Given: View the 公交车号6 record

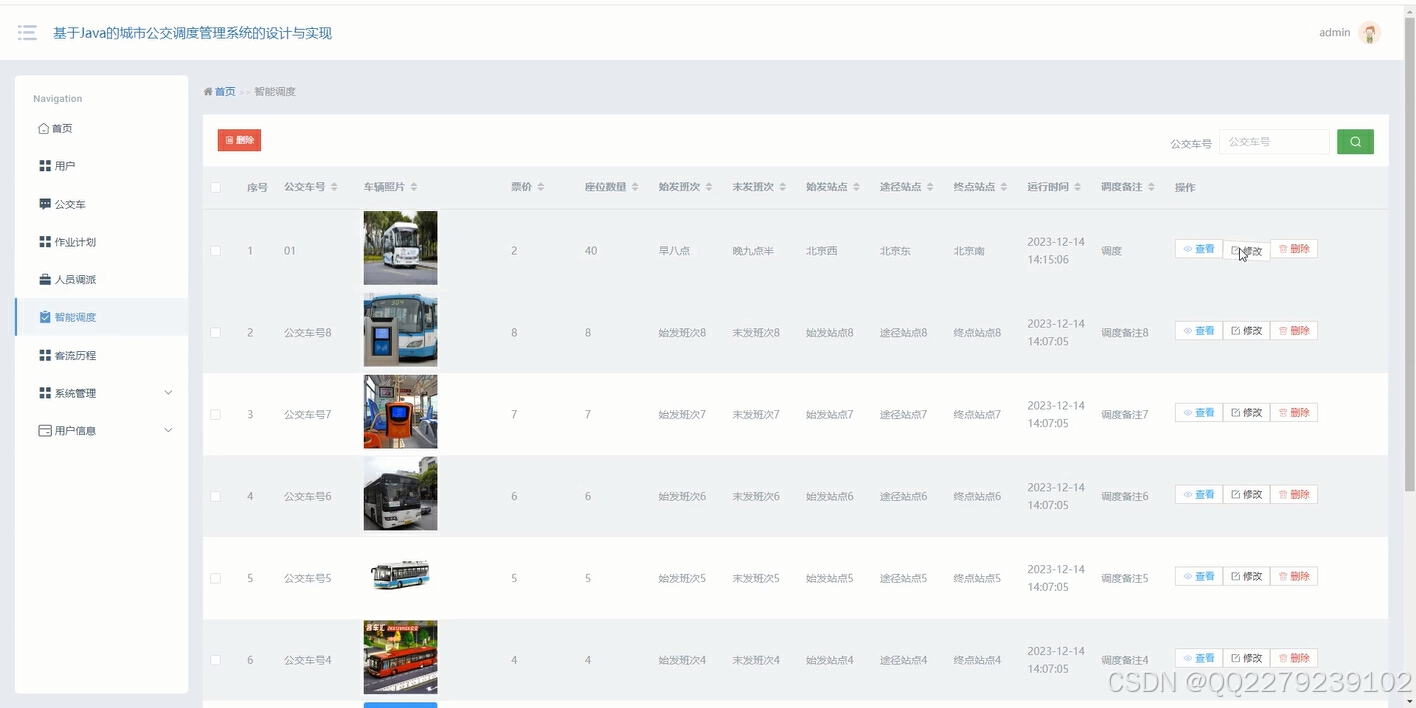Looking at the screenshot, I should [x=1198, y=495].
